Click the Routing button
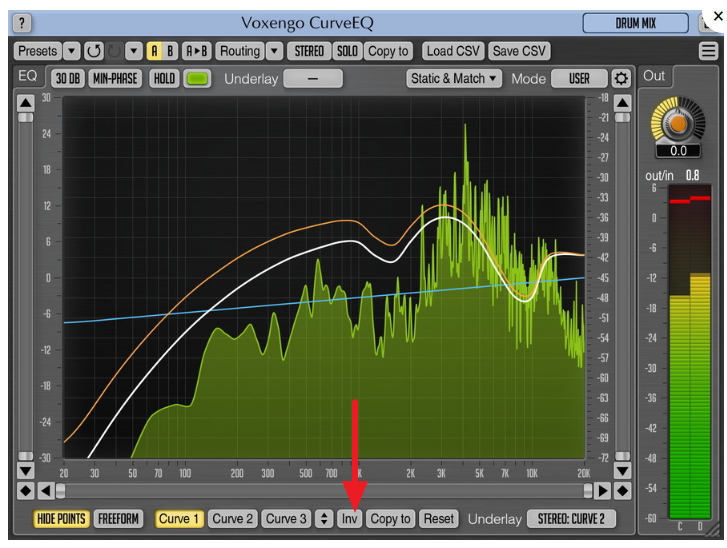The image size is (727, 548). point(240,51)
